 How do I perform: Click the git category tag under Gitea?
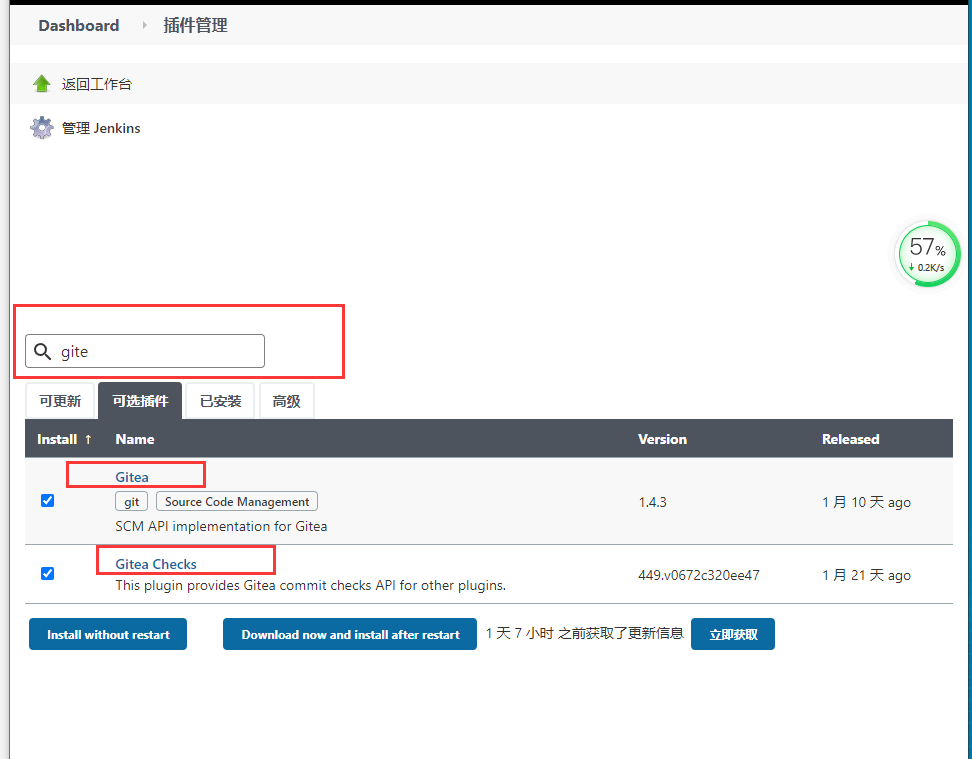[131, 501]
